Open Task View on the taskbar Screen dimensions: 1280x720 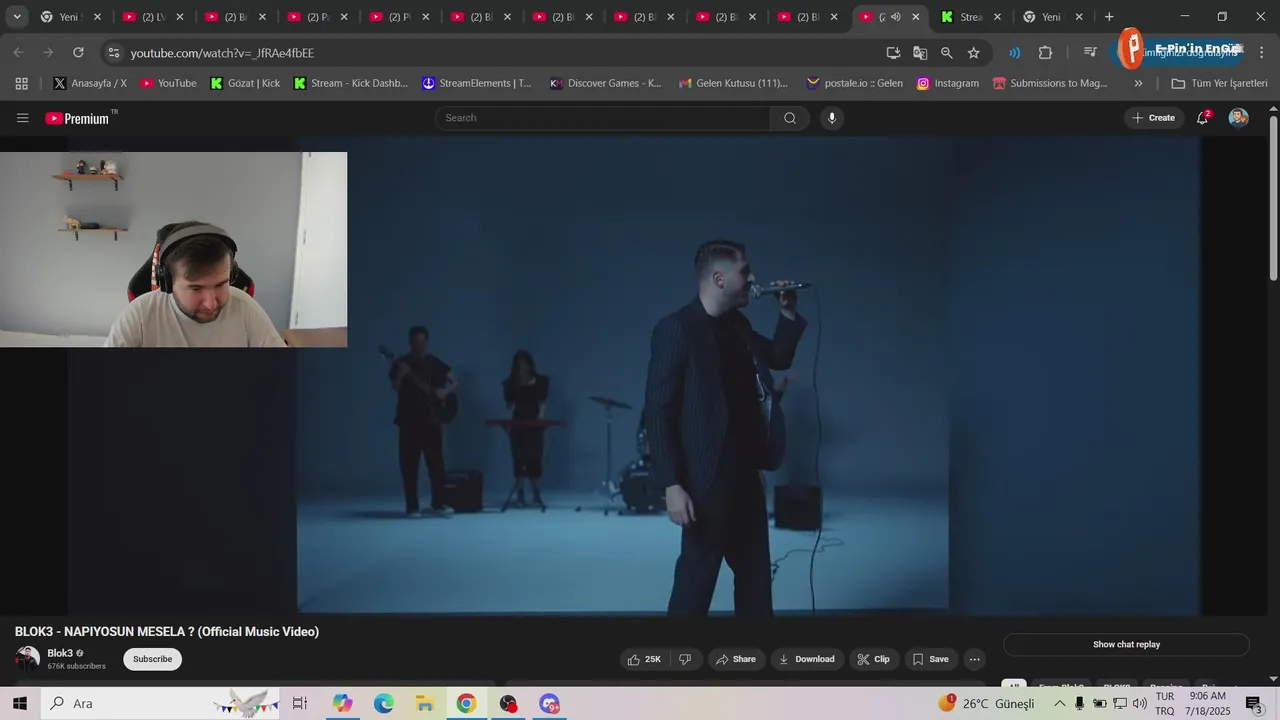point(299,704)
